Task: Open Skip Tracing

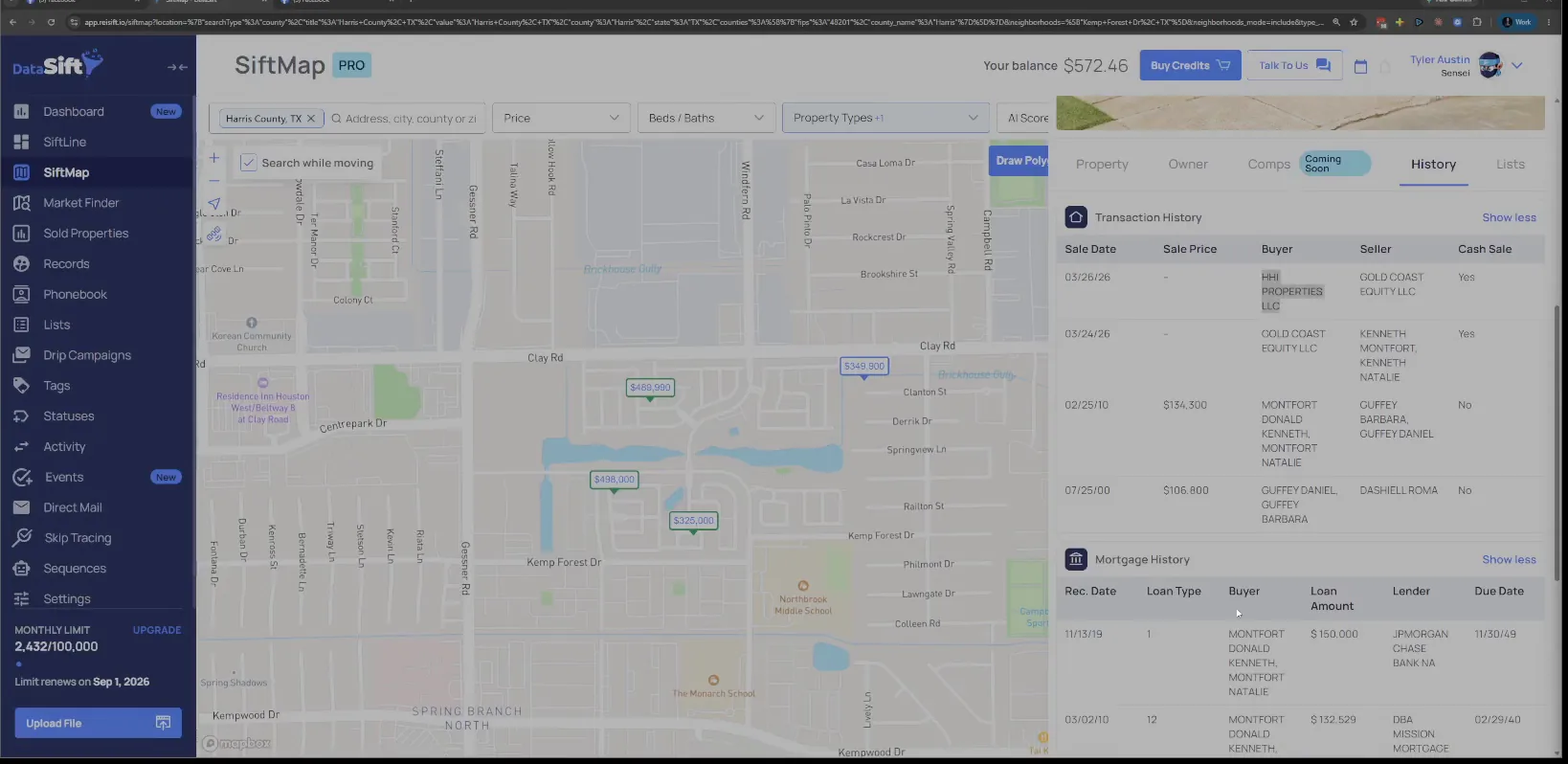Action: [78, 538]
